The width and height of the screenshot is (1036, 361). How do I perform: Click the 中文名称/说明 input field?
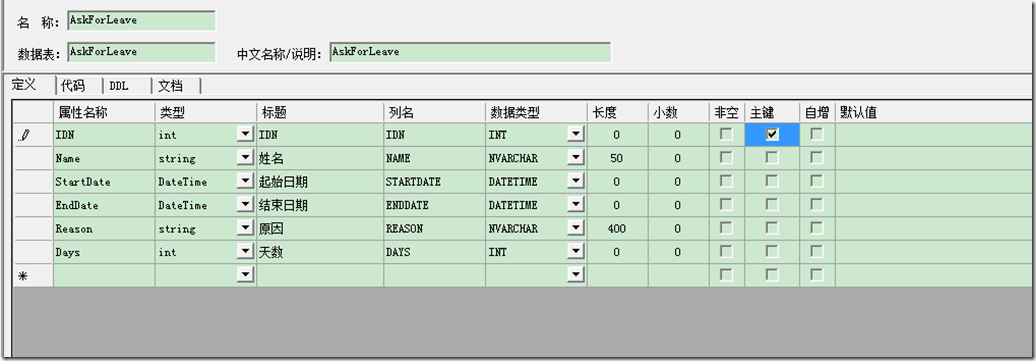coord(470,52)
